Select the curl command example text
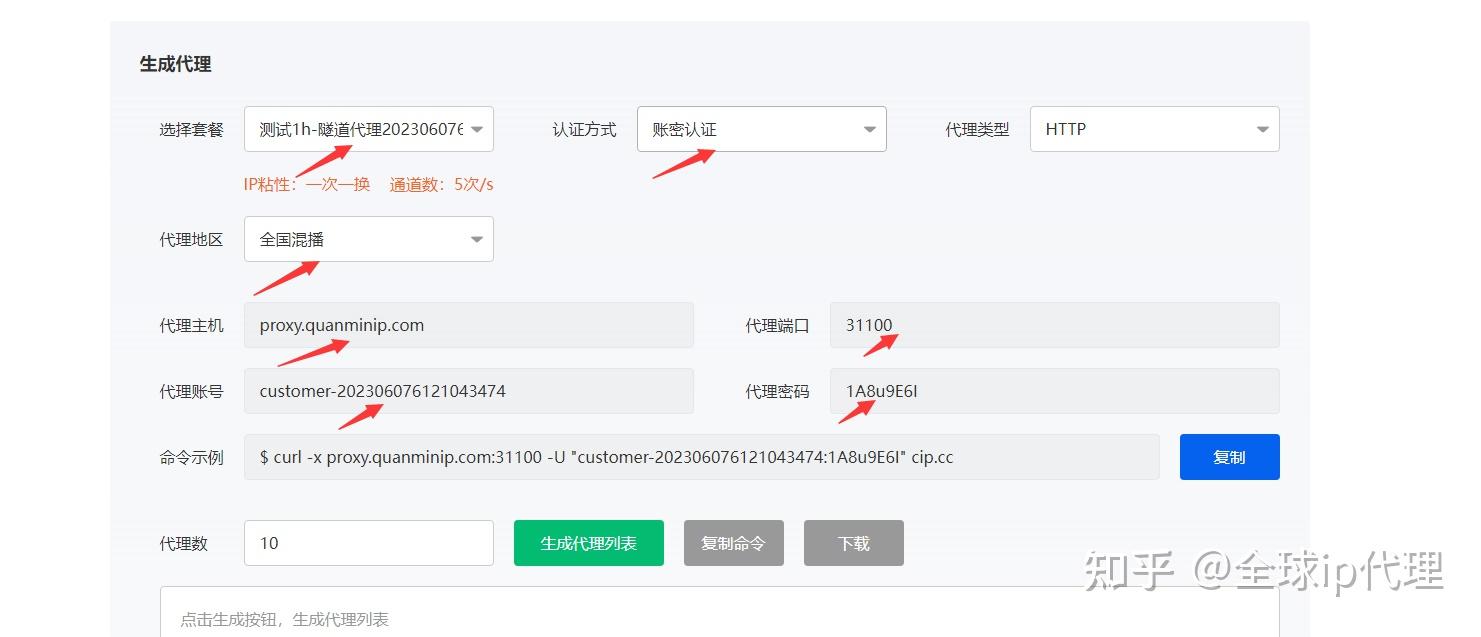 point(700,456)
